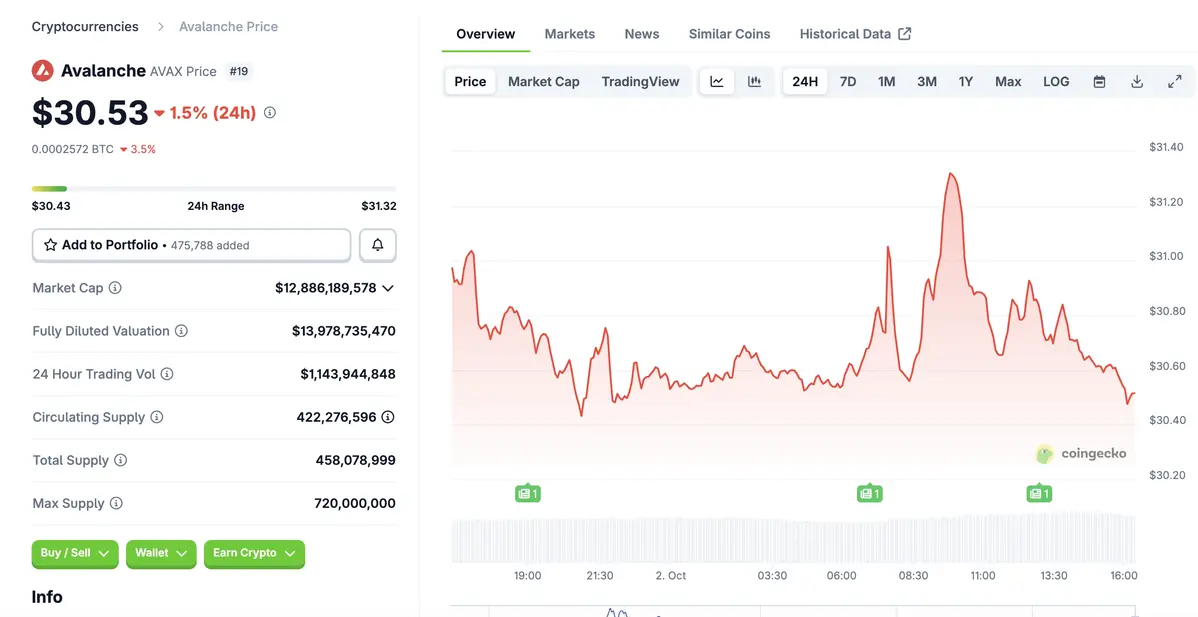Switch chart to Market Cap view
Viewport: 1198px width, 617px height.
pyautogui.click(x=543, y=81)
